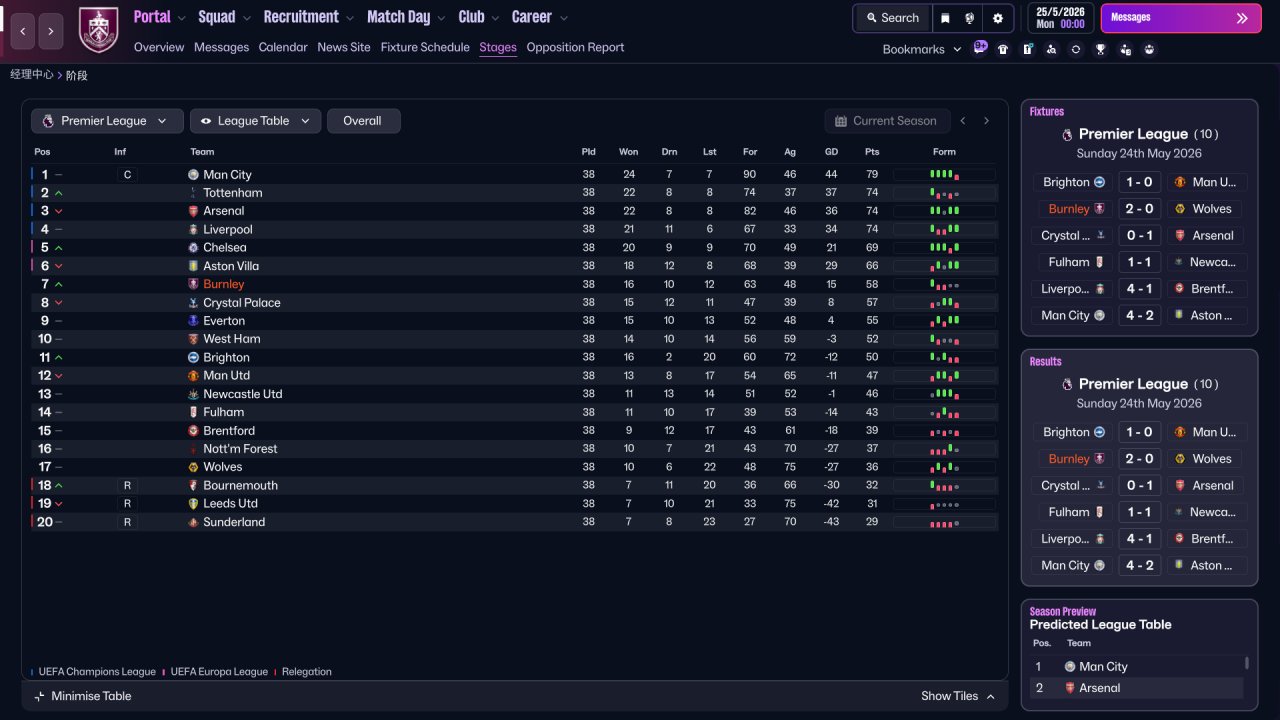Open the Burnley club crest in header

click(x=98, y=30)
